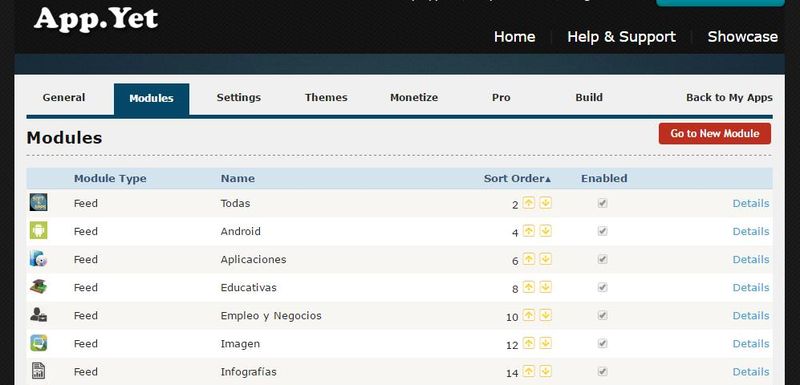Sort table by Module Type header
The width and height of the screenshot is (800, 385).
point(110,178)
